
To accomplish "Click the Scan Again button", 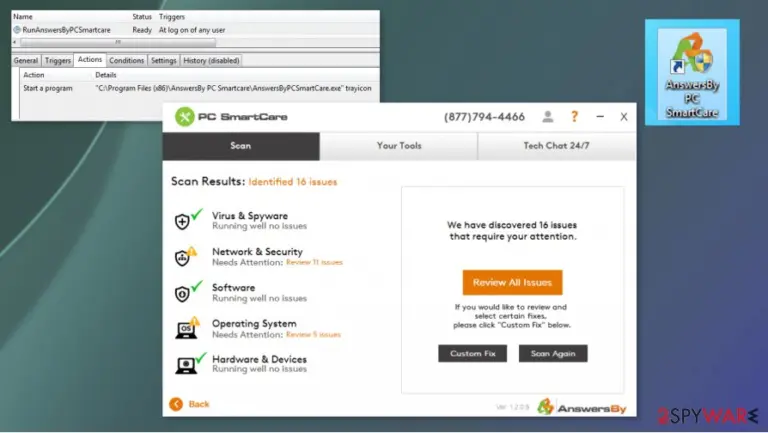I will click(553, 353).
